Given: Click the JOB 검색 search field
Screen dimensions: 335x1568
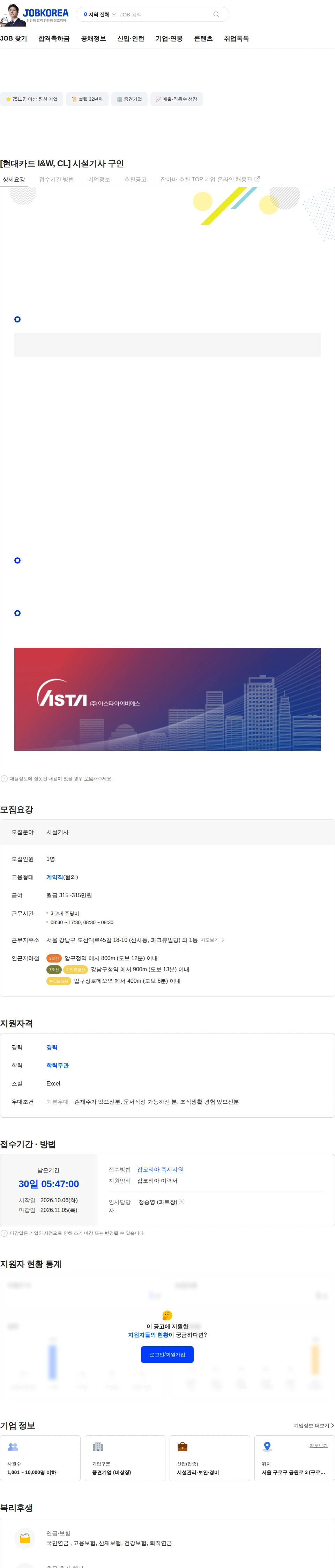Looking at the screenshot, I should pyautogui.click(x=164, y=15).
